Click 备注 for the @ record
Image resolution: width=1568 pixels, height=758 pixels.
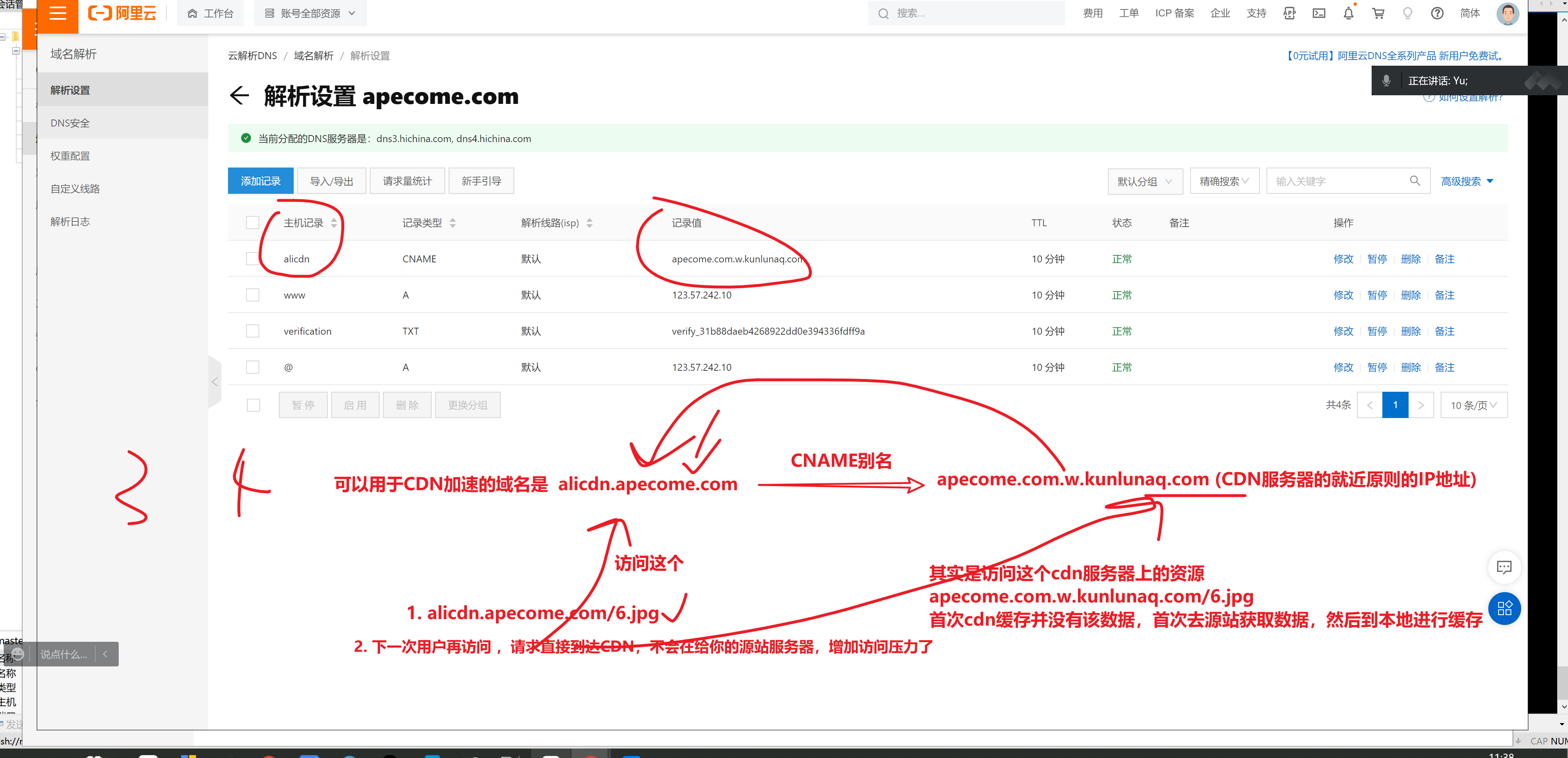1444,367
